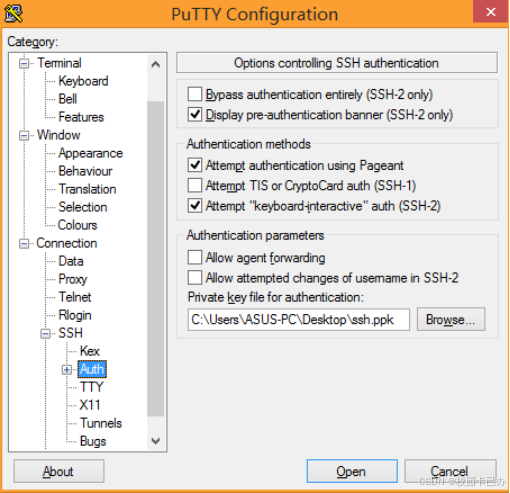Click the Open button
The image size is (510, 493).
tap(352, 471)
